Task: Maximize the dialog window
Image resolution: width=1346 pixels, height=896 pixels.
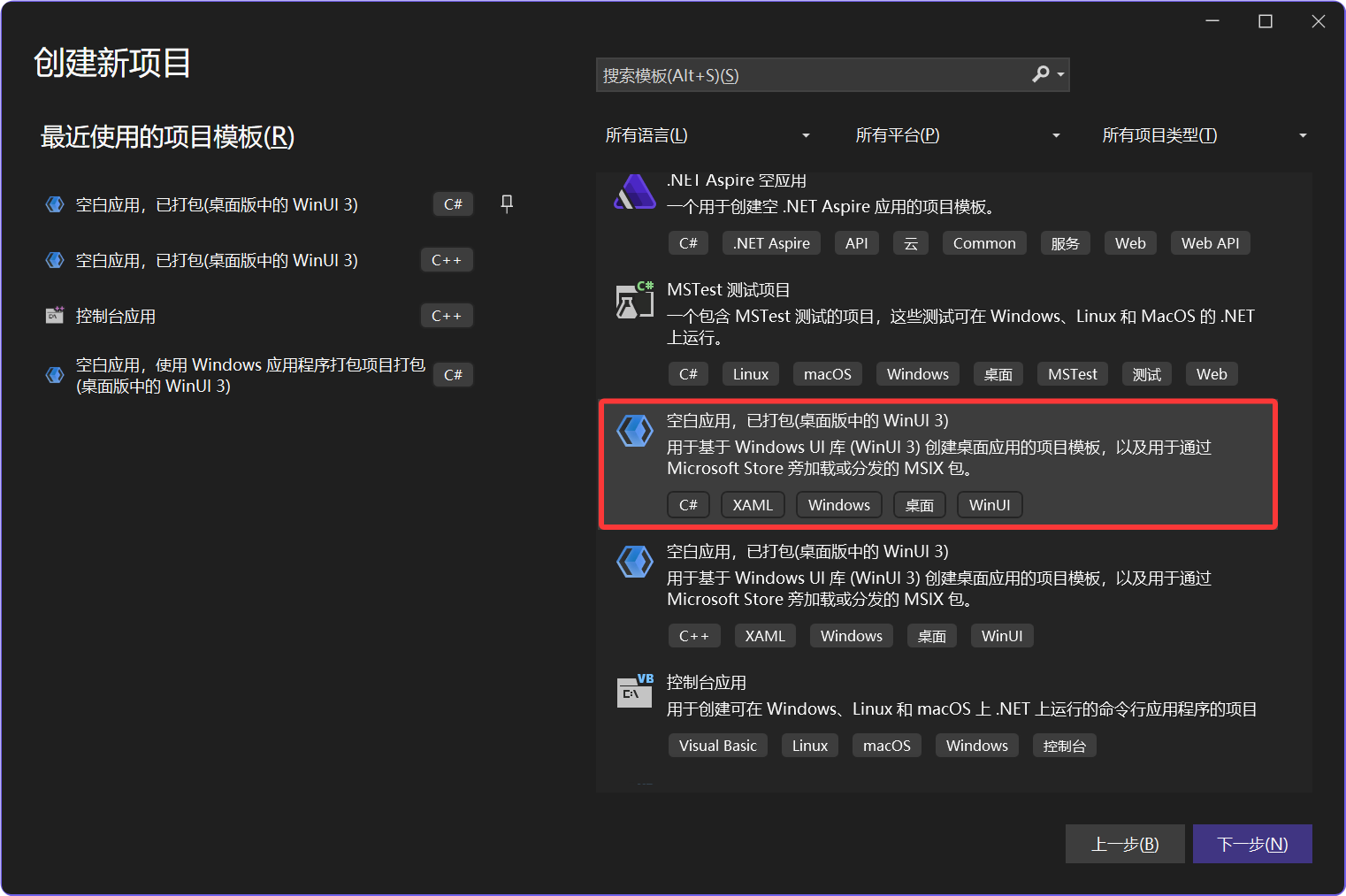Action: pos(1266,21)
